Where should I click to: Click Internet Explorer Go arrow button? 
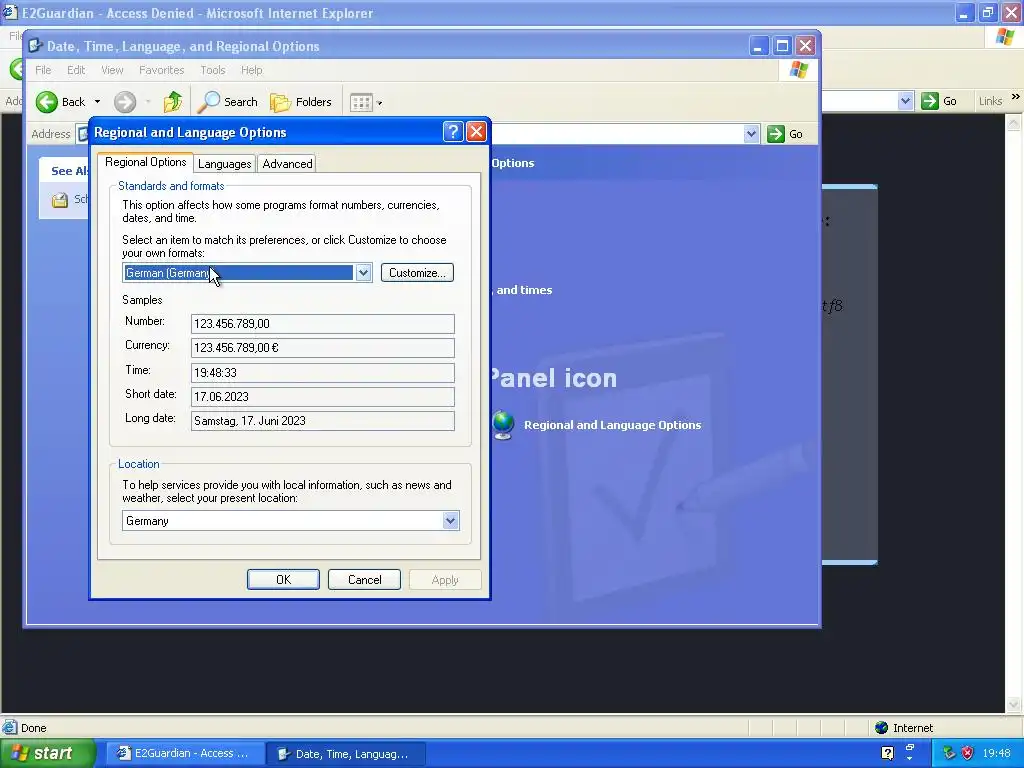(939, 101)
